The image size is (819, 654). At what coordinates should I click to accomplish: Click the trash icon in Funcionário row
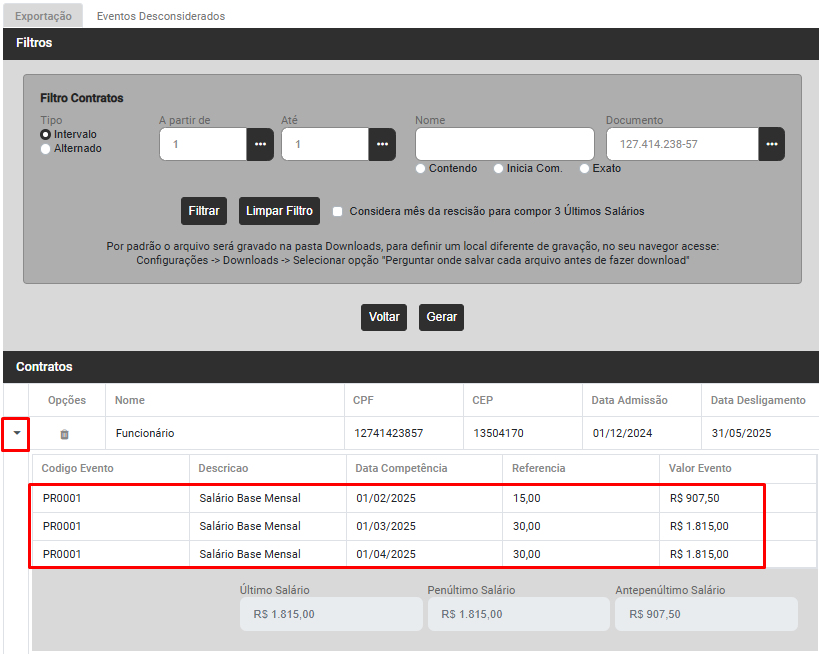[x=65, y=434]
